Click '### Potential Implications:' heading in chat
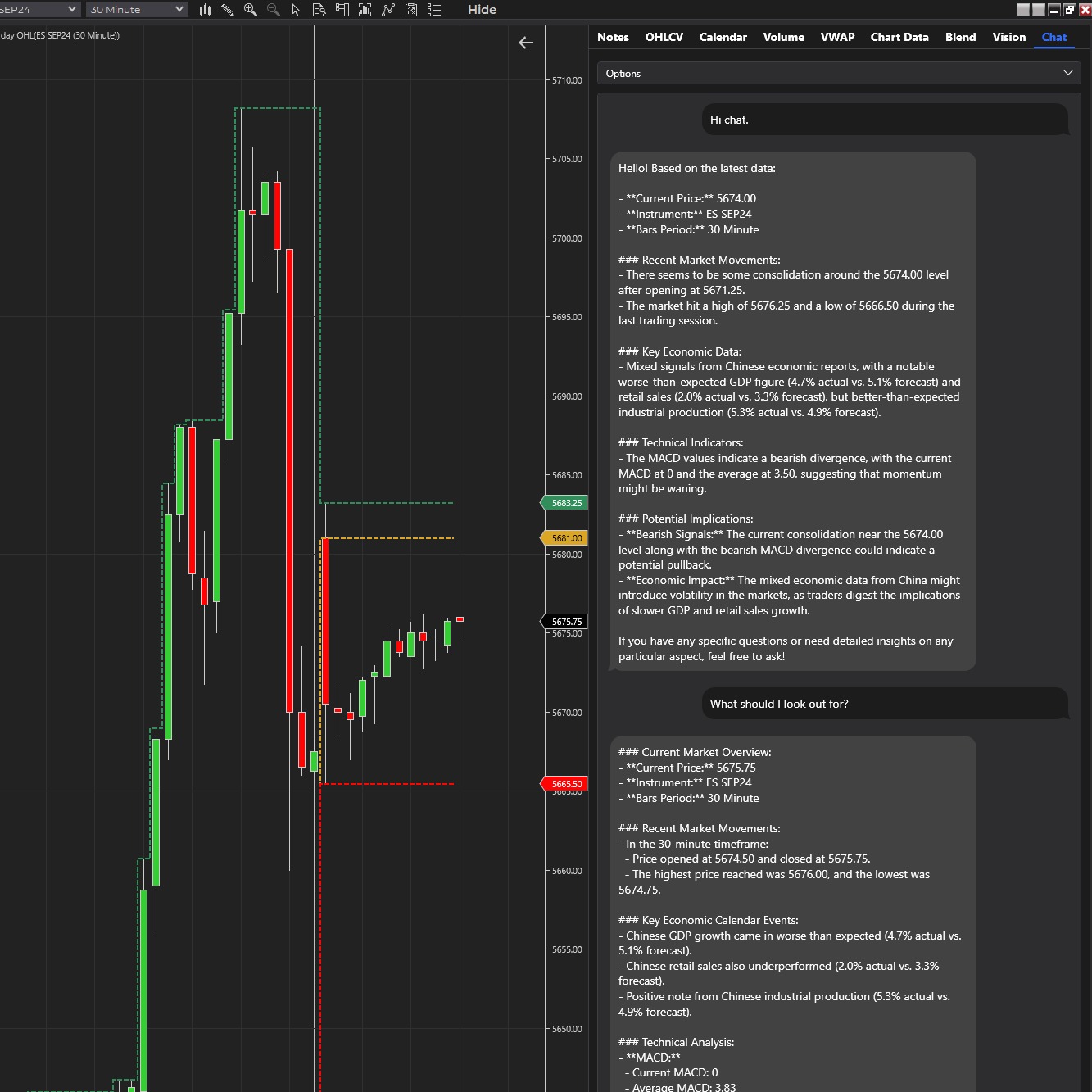 [686, 519]
